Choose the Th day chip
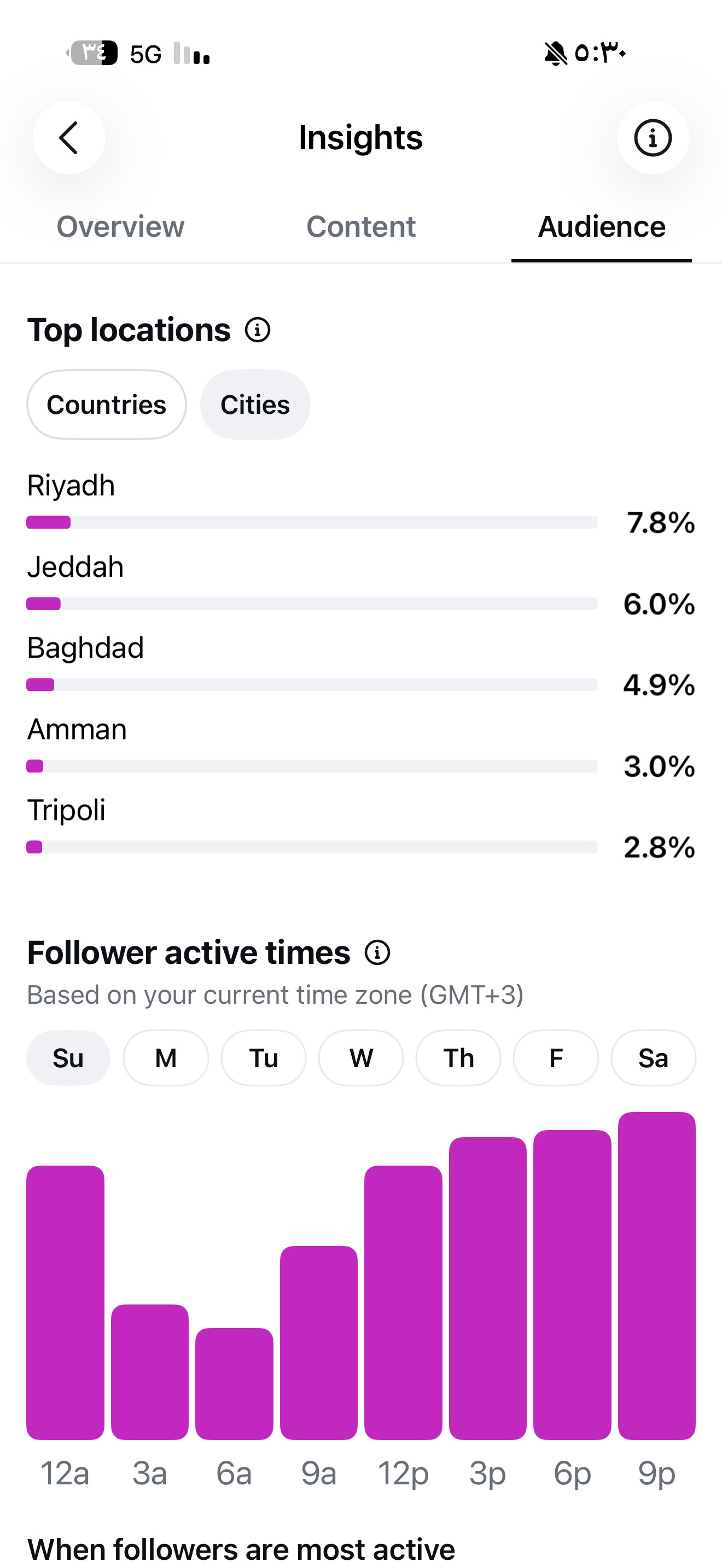The width and height of the screenshot is (722, 1568). coord(458,1058)
